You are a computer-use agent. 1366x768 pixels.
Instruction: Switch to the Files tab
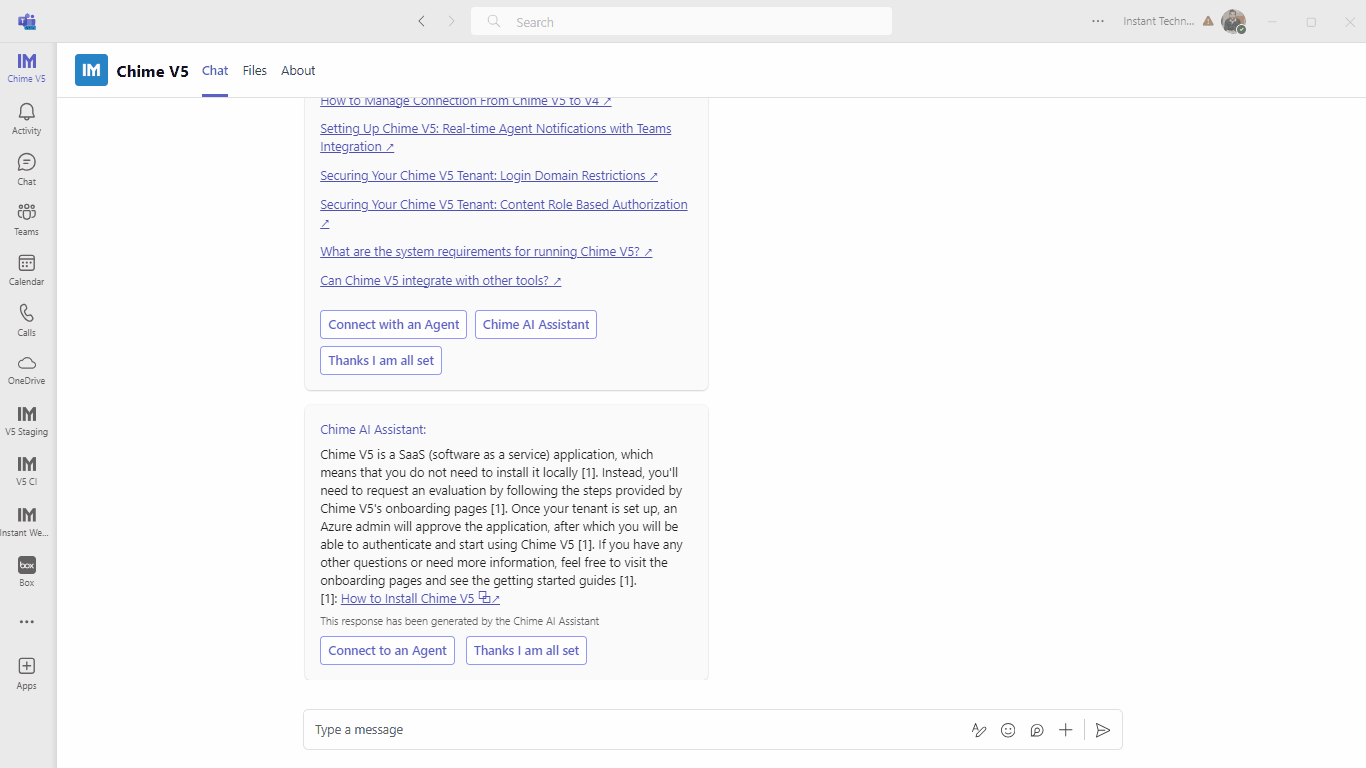255,70
